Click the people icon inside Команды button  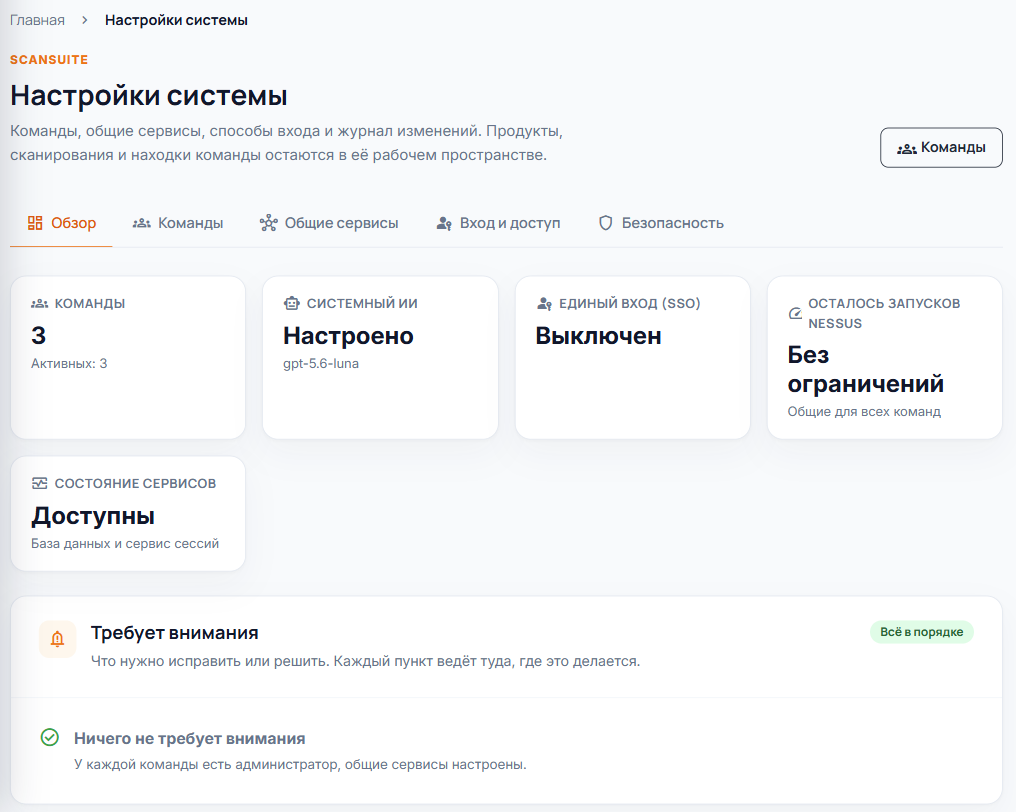tap(906, 148)
